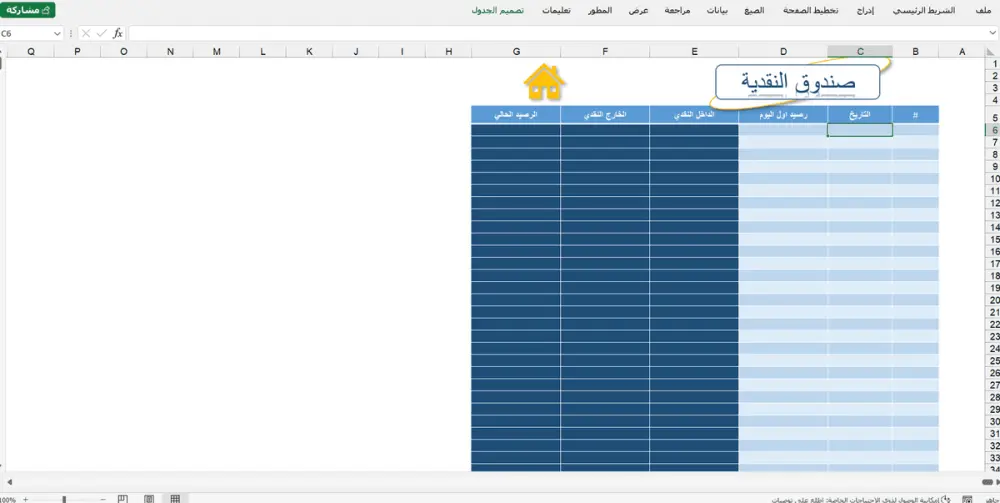Select the رصيد اول اليوم header cell
Screen dimensions: 1000x503
tap(783, 115)
